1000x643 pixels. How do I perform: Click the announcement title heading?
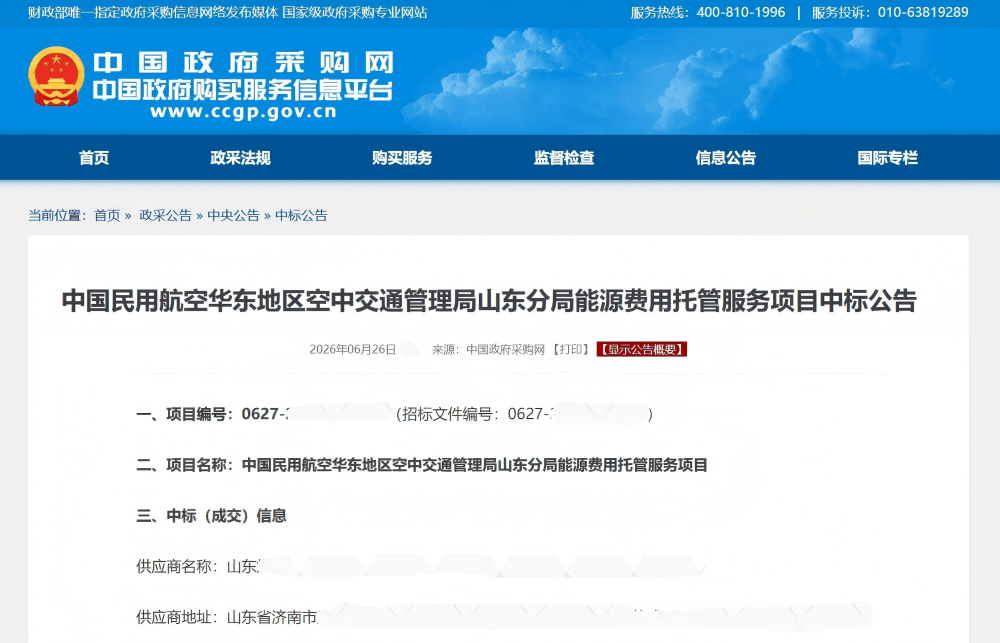[x=489, y=300]
